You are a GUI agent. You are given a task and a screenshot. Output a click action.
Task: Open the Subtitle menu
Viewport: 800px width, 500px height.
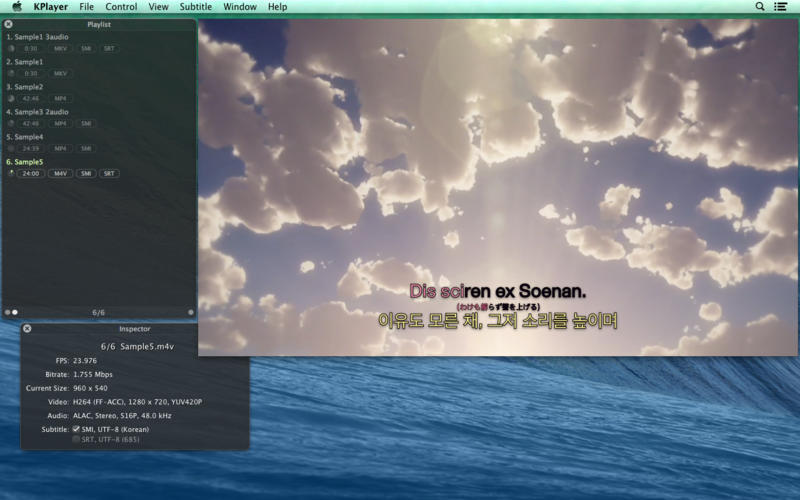[x=195, y=7]
